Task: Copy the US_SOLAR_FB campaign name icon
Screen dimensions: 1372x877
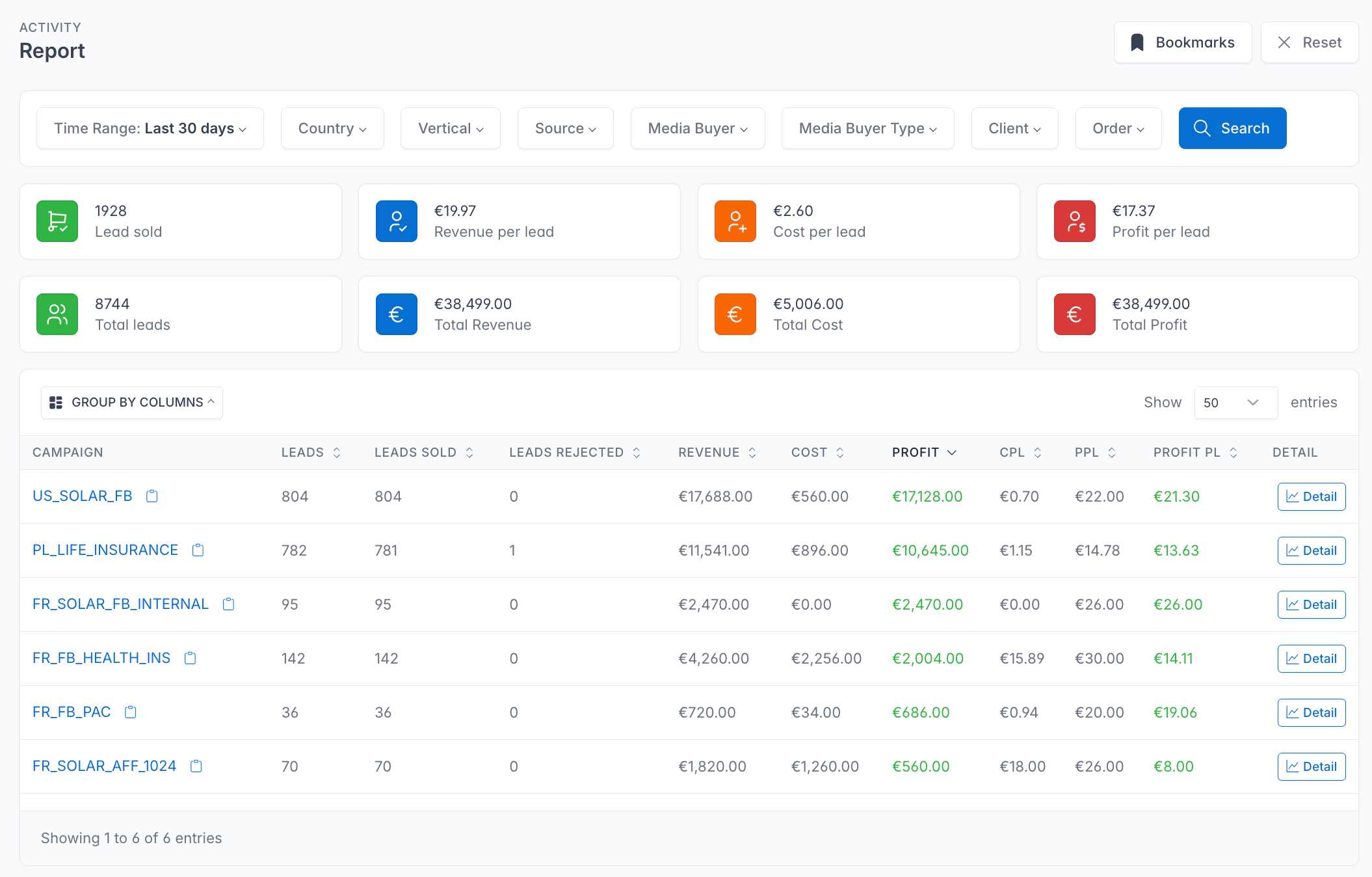Action: pyautogui.click(x=152, y=496)
